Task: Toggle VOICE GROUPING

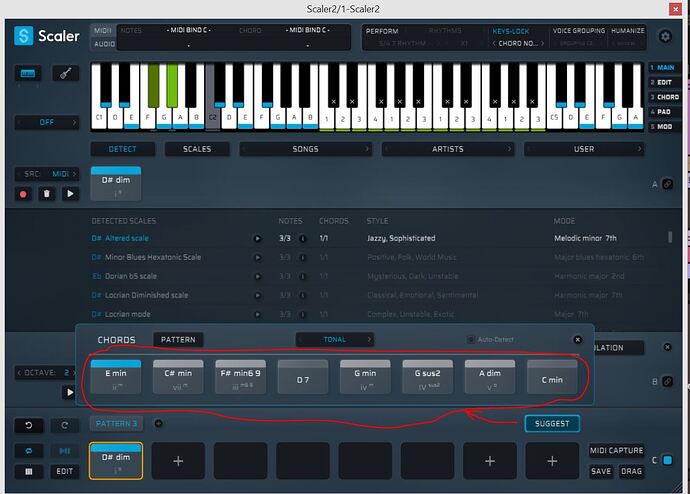Action: point(579,31)
